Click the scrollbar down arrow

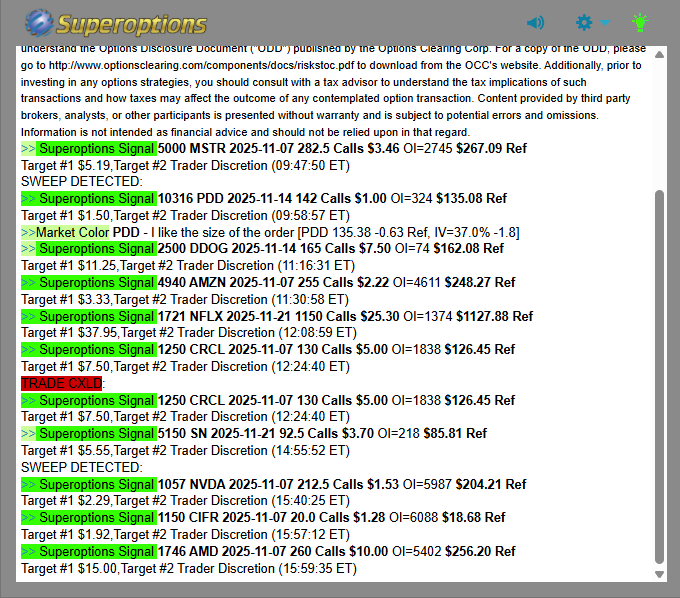658,575
